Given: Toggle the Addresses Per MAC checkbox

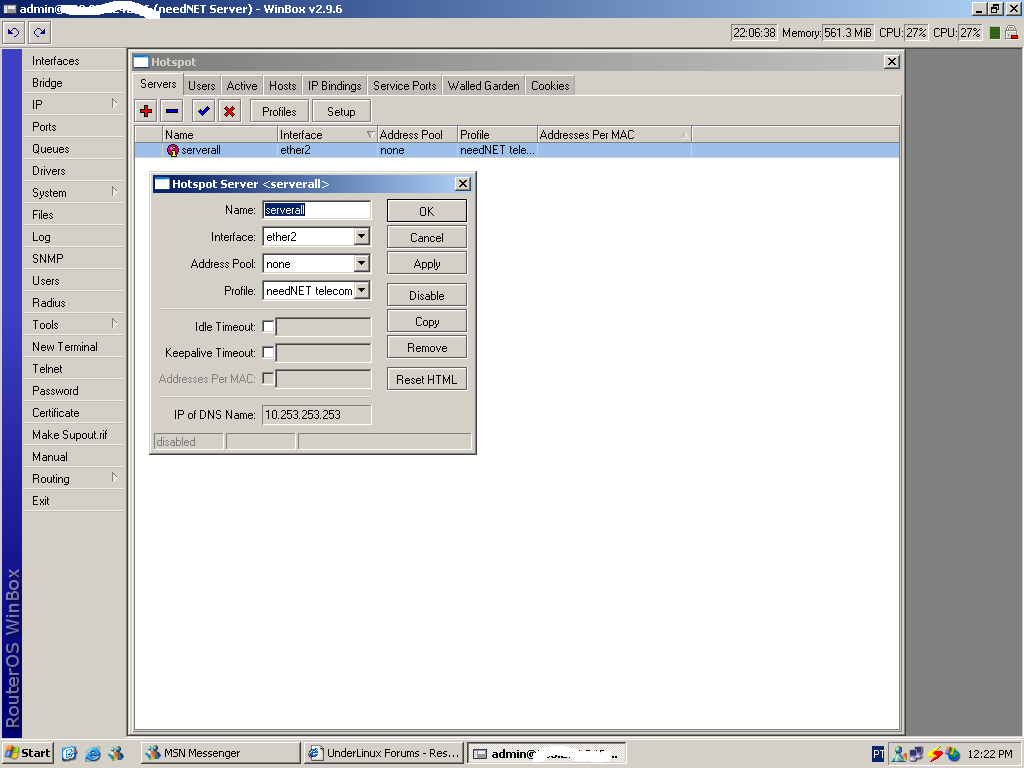Looking at the screenshot, I should (x=268, y=379).
